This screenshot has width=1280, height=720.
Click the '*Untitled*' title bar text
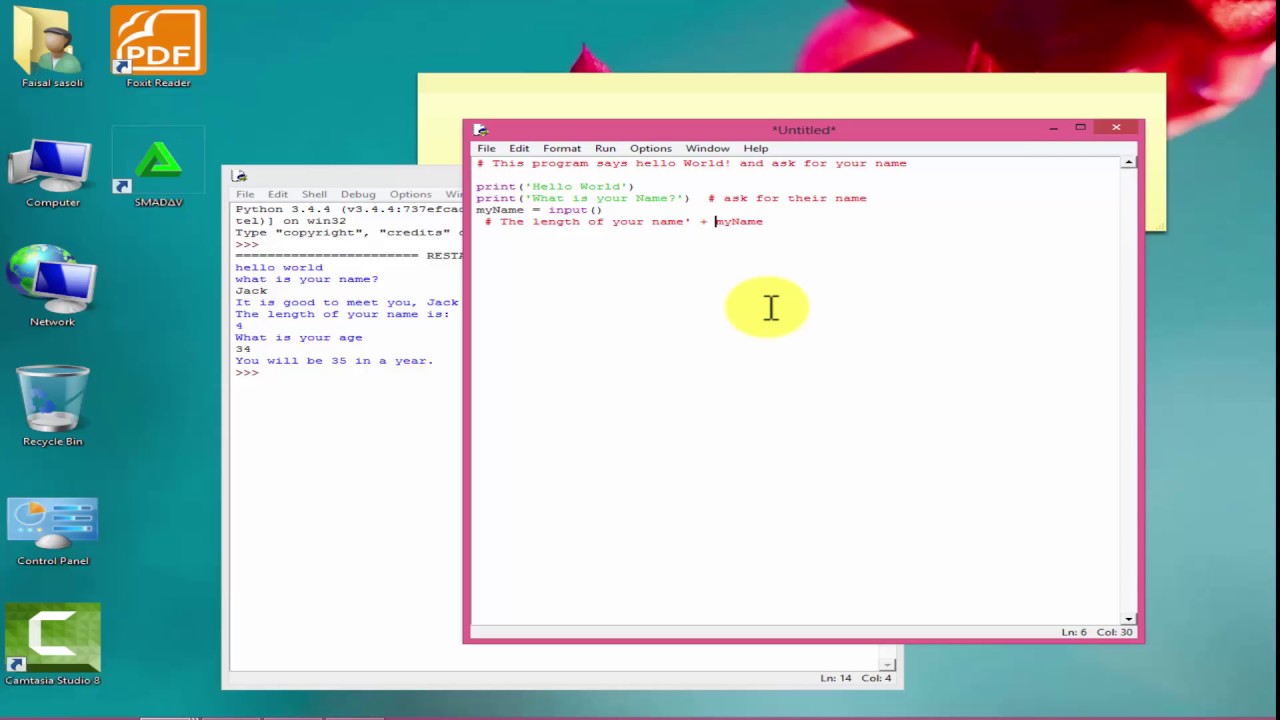(804, 130)
